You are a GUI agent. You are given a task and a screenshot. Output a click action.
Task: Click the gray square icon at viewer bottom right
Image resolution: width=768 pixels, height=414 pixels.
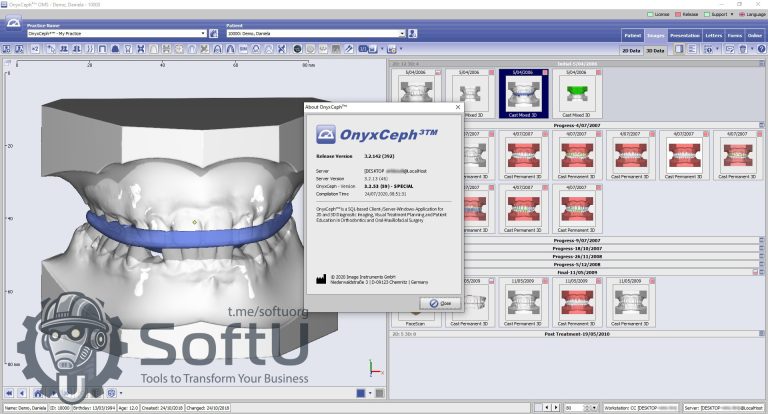click(x=379, y=393)
